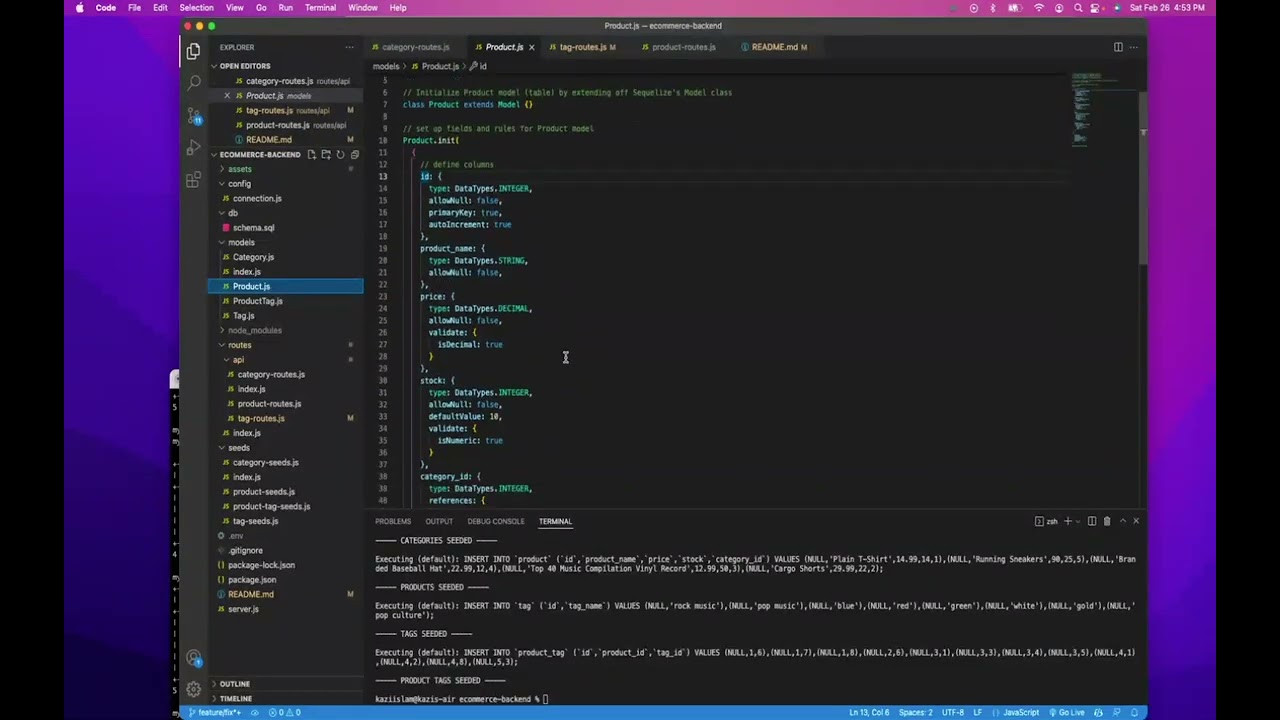
Task: Open the terminal launch profile dropdown arrow
Action: [x=1077, y=521]
